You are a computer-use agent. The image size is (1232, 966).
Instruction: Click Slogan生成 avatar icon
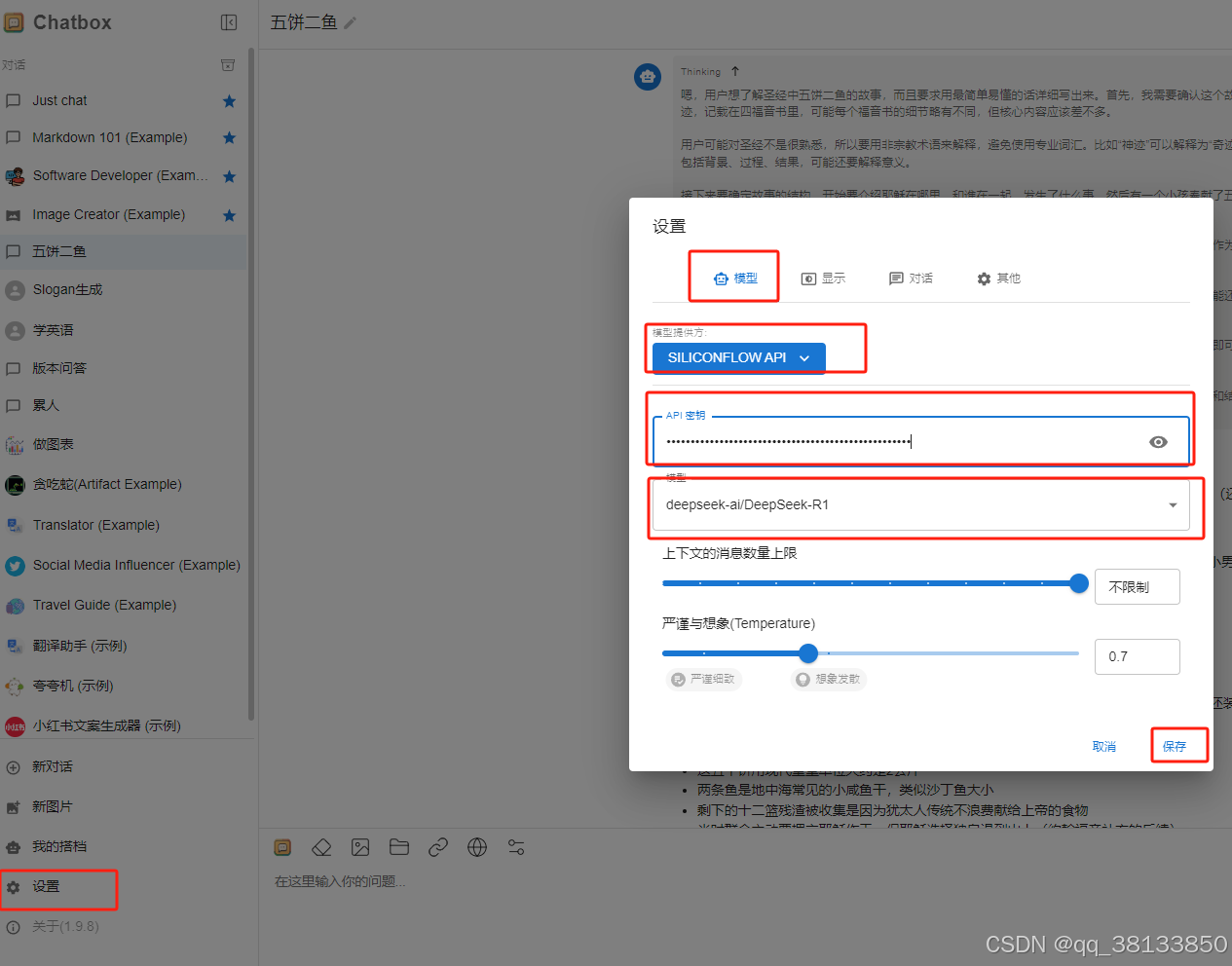click(x=15, y=290)
